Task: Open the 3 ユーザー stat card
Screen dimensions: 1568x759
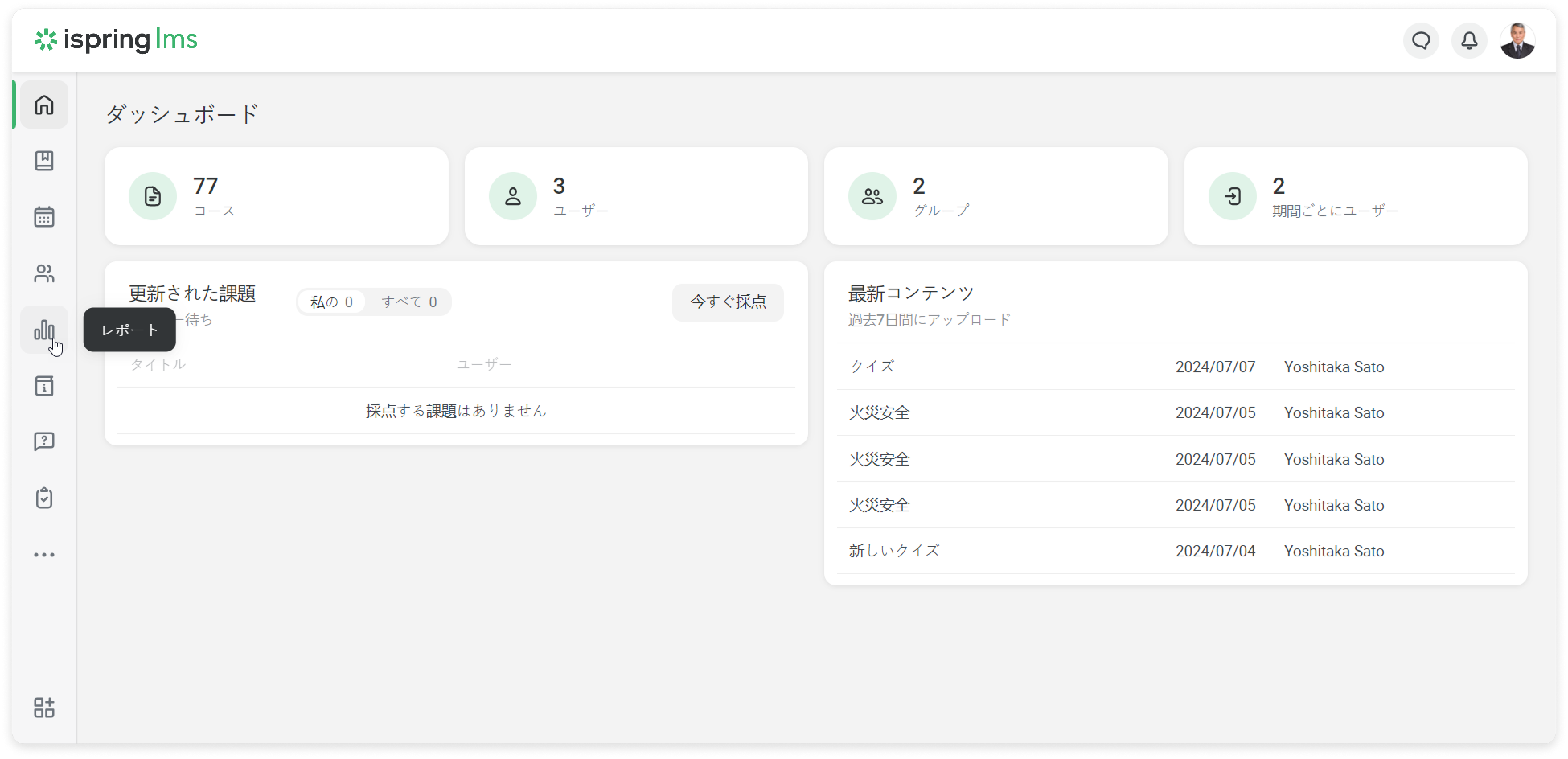Action: (x=636, y=196)
